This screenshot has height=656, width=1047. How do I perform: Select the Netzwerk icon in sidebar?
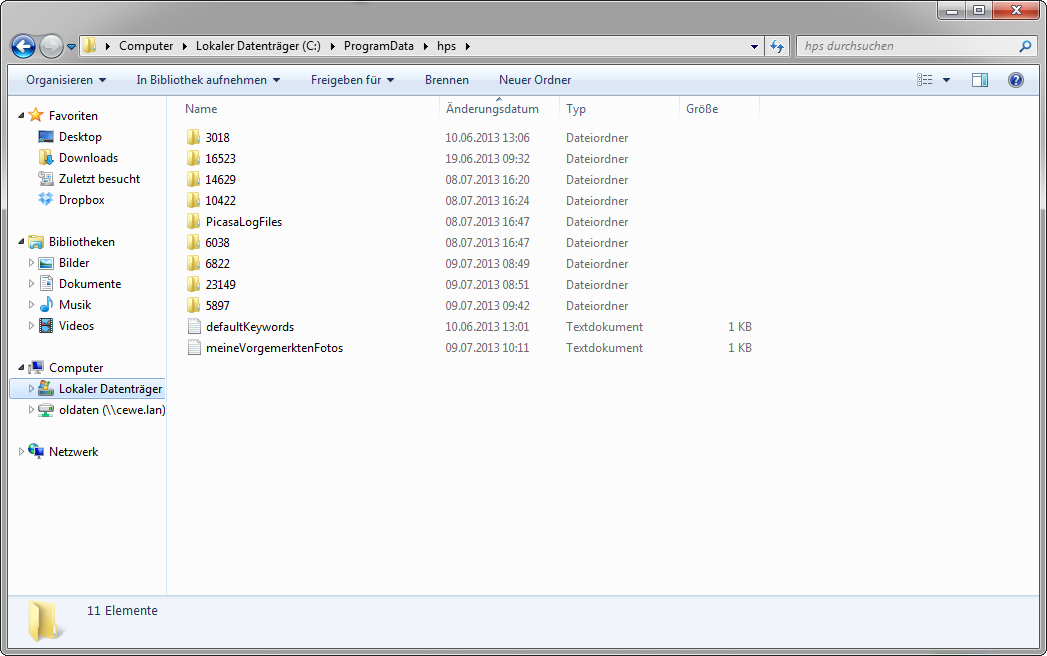[36, 452]
